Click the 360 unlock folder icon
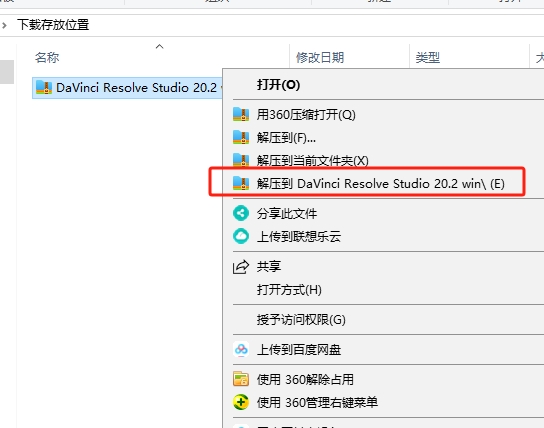This screenshot has width=544, height=428. click(x=241, y=379)
